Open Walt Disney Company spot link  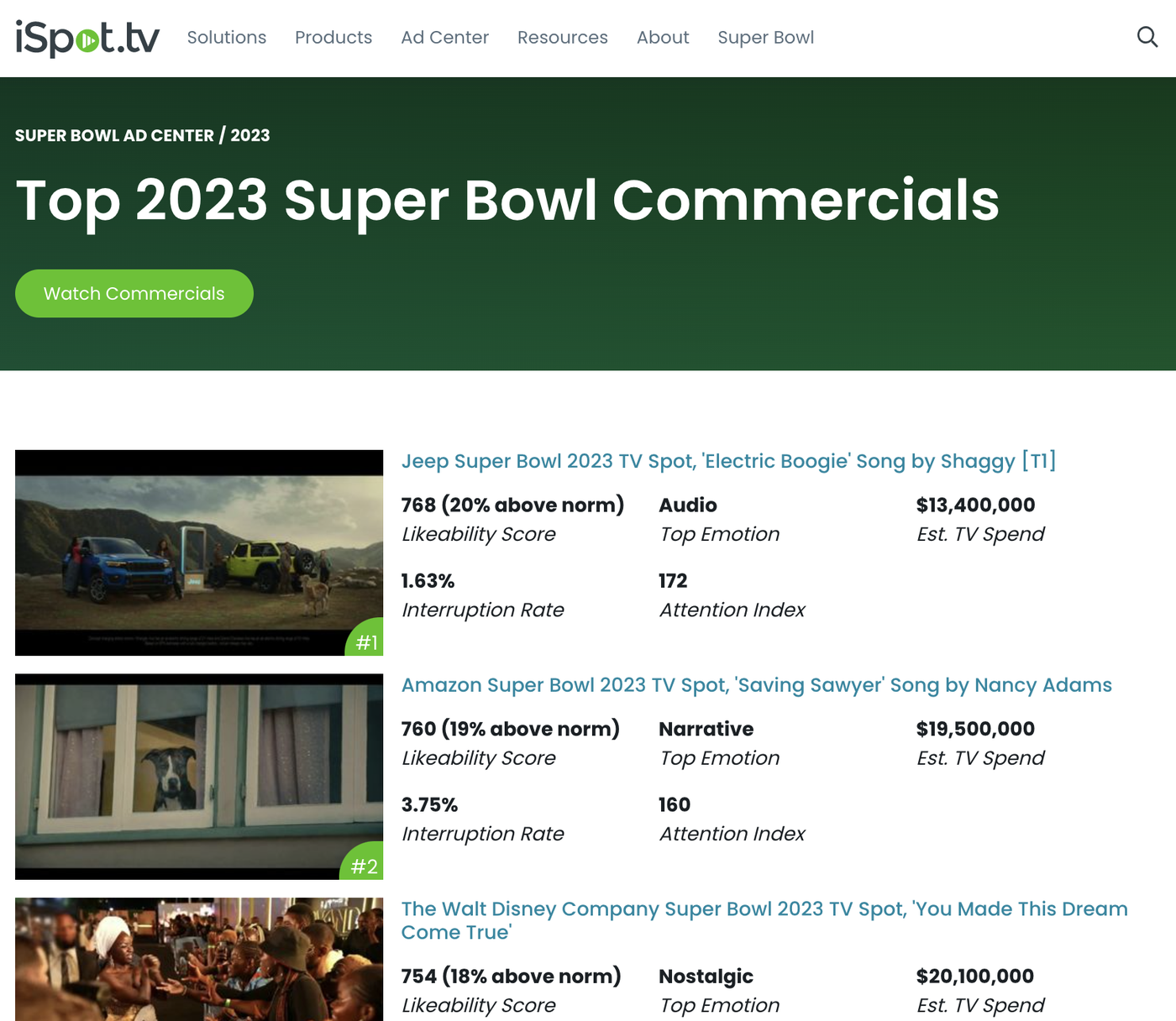point(764,920)
